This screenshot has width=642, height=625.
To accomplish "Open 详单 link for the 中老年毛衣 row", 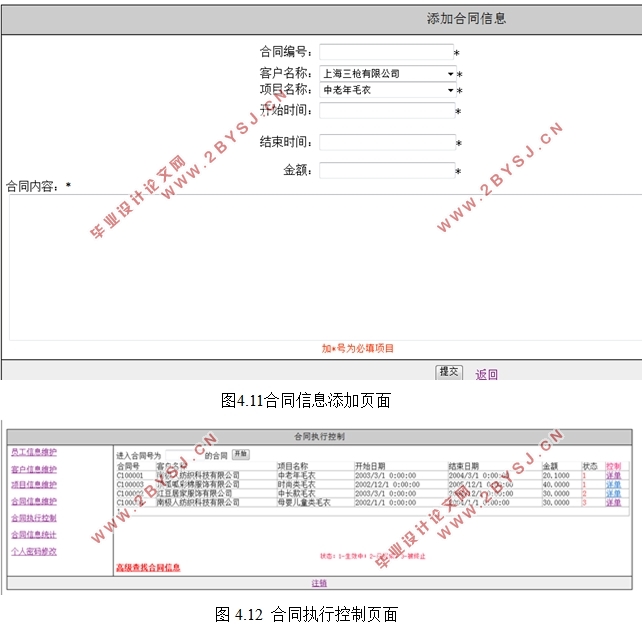I will (x=613, y=476).
